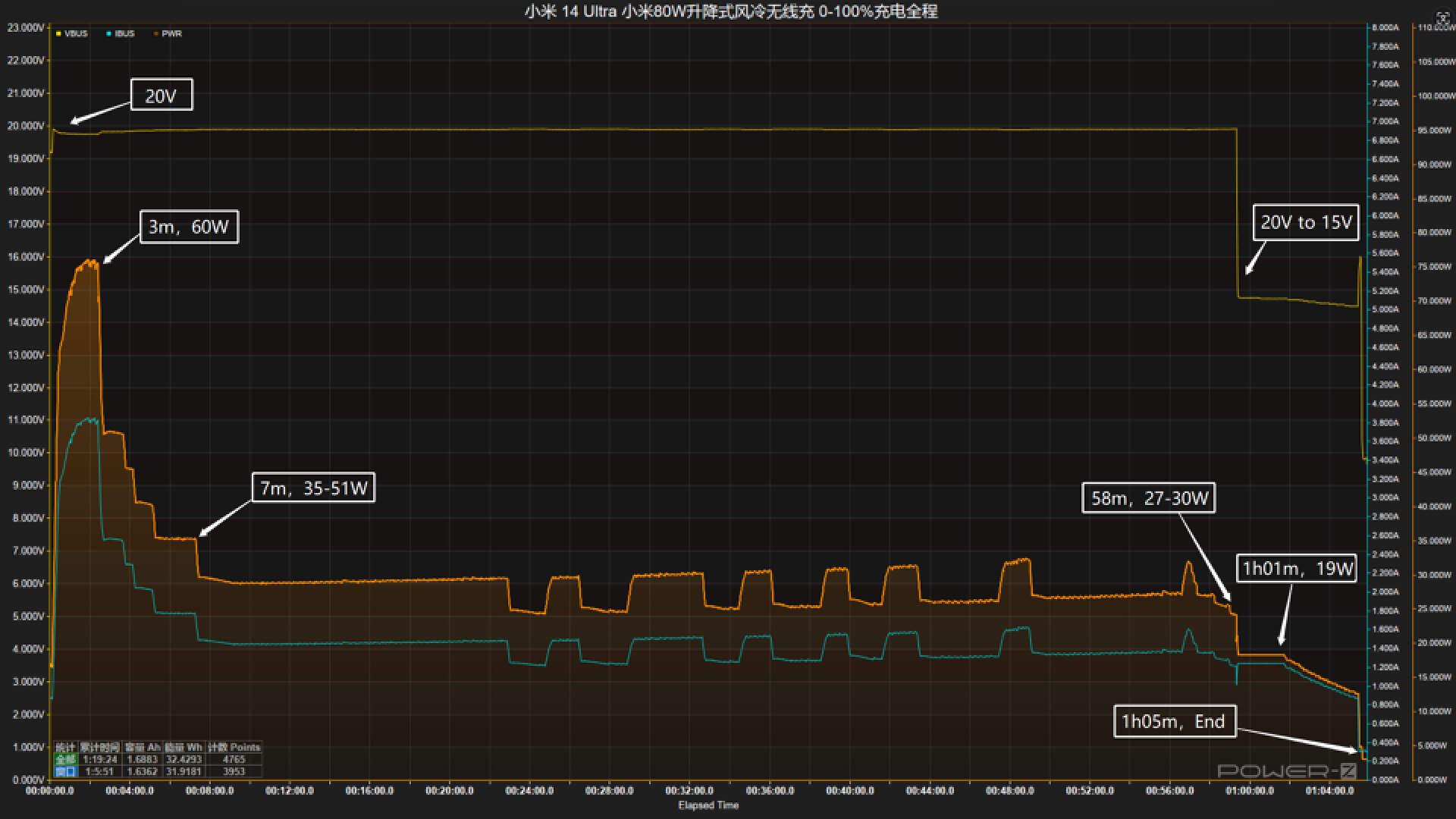Click the 4765 points count value
Screen dimensions: 1456x819
point(234,759)
